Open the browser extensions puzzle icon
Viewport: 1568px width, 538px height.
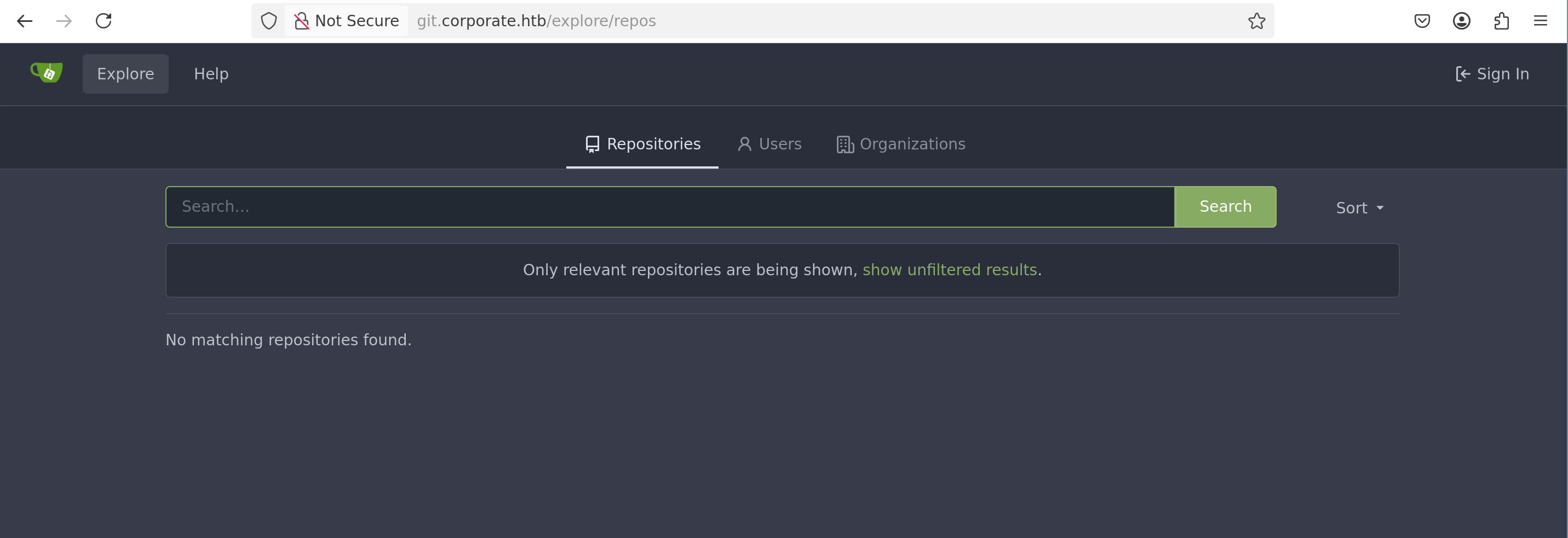point(1501,21)
